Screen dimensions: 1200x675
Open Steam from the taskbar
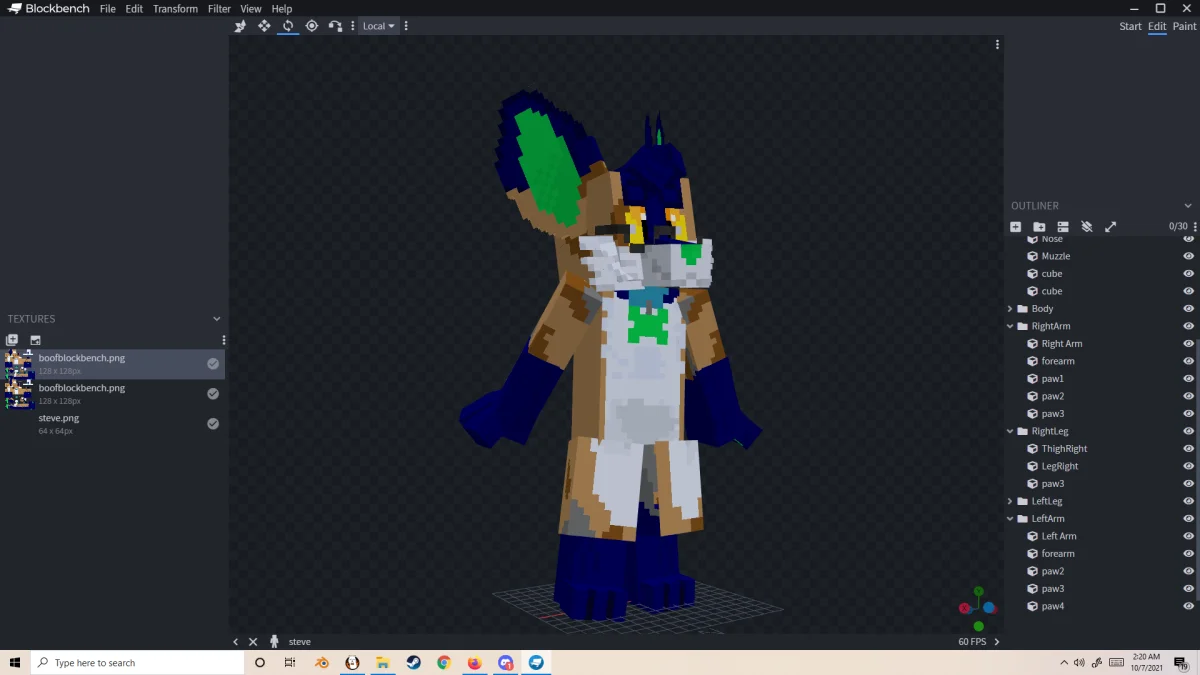(x=413, y=663)
